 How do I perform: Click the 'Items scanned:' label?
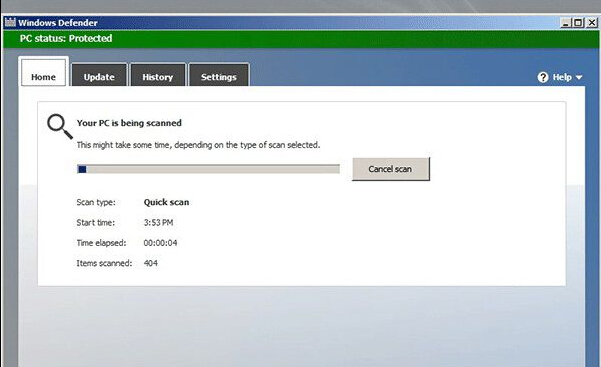(x=104, y=263)
